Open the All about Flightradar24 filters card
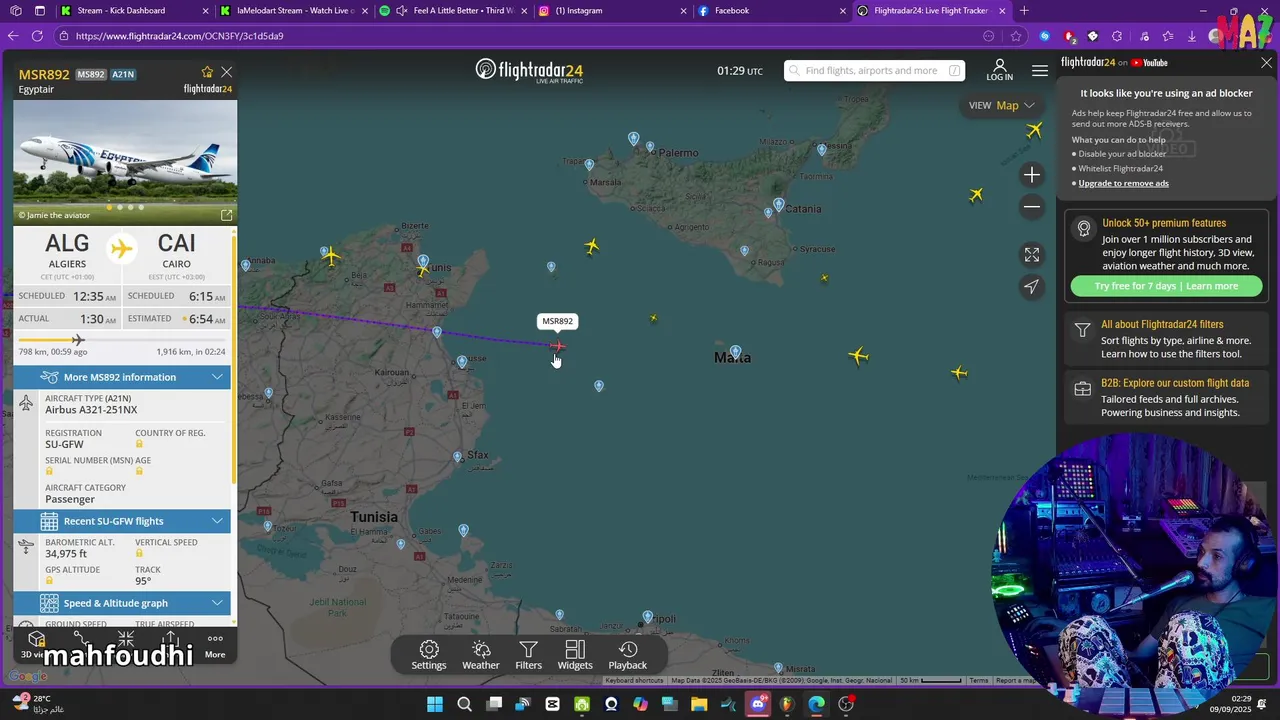 tap(1166, 339)
